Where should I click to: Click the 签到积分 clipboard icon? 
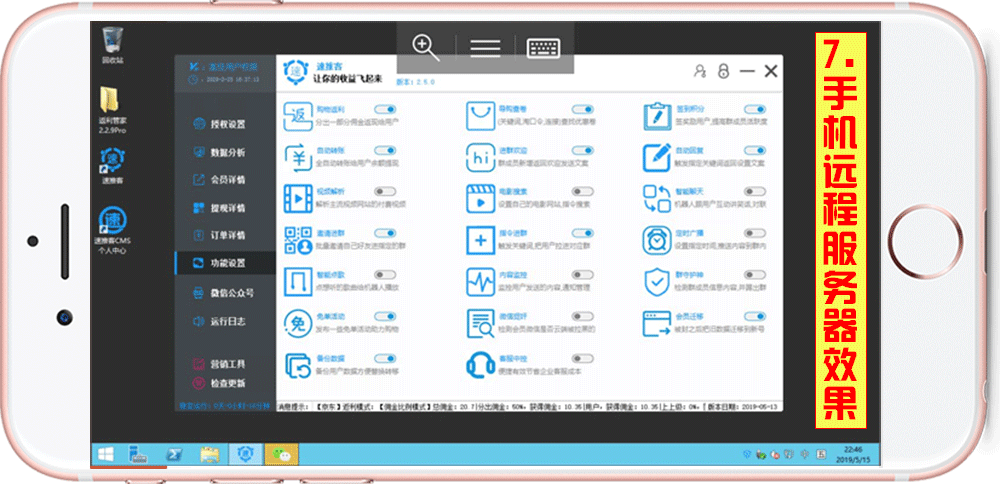click(x=656, y=117)
